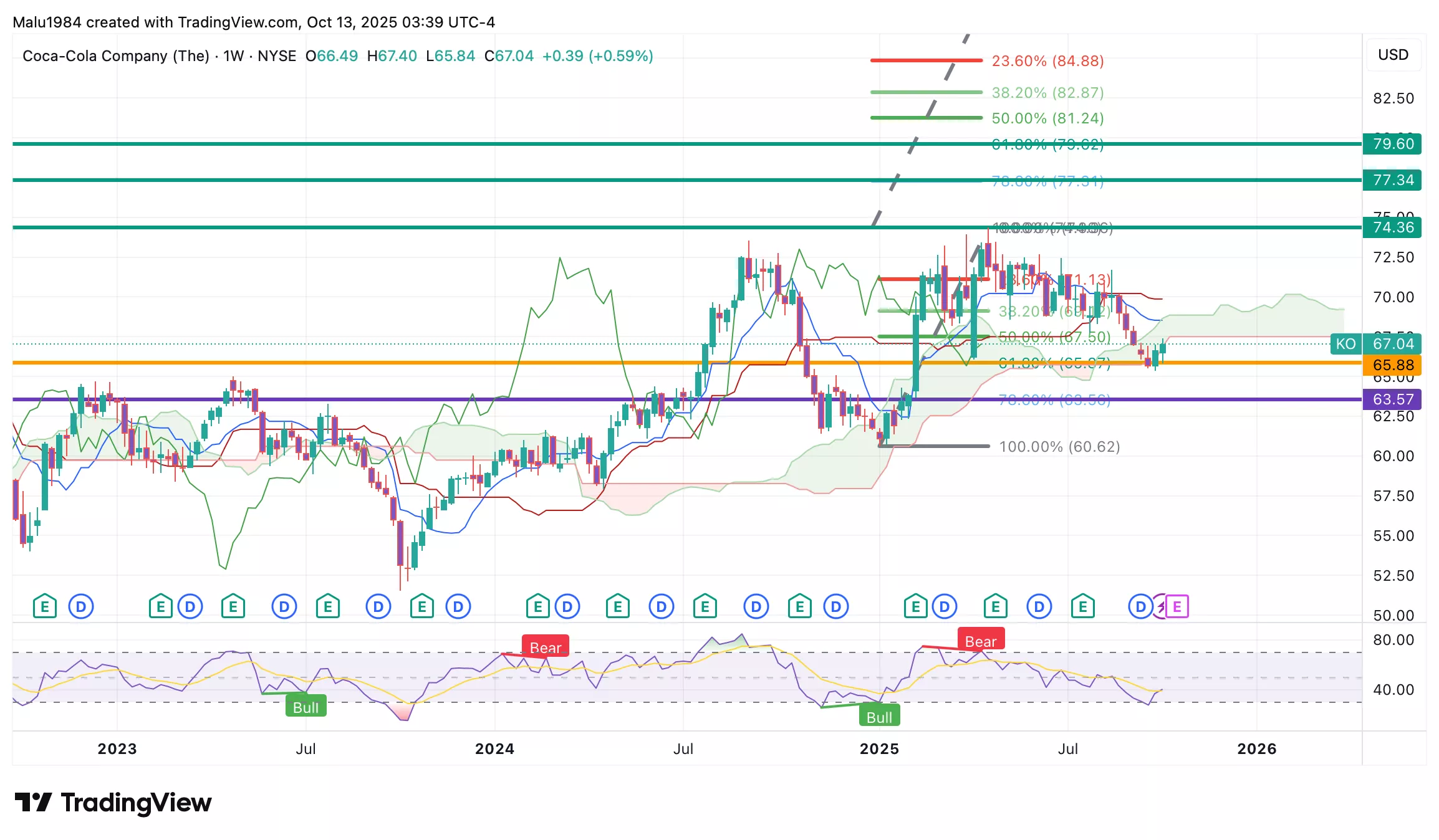
Task: Click the 100.00% (60.62) Fibonacci level label
Action: pyautogui.click(x=1059, y=447)
